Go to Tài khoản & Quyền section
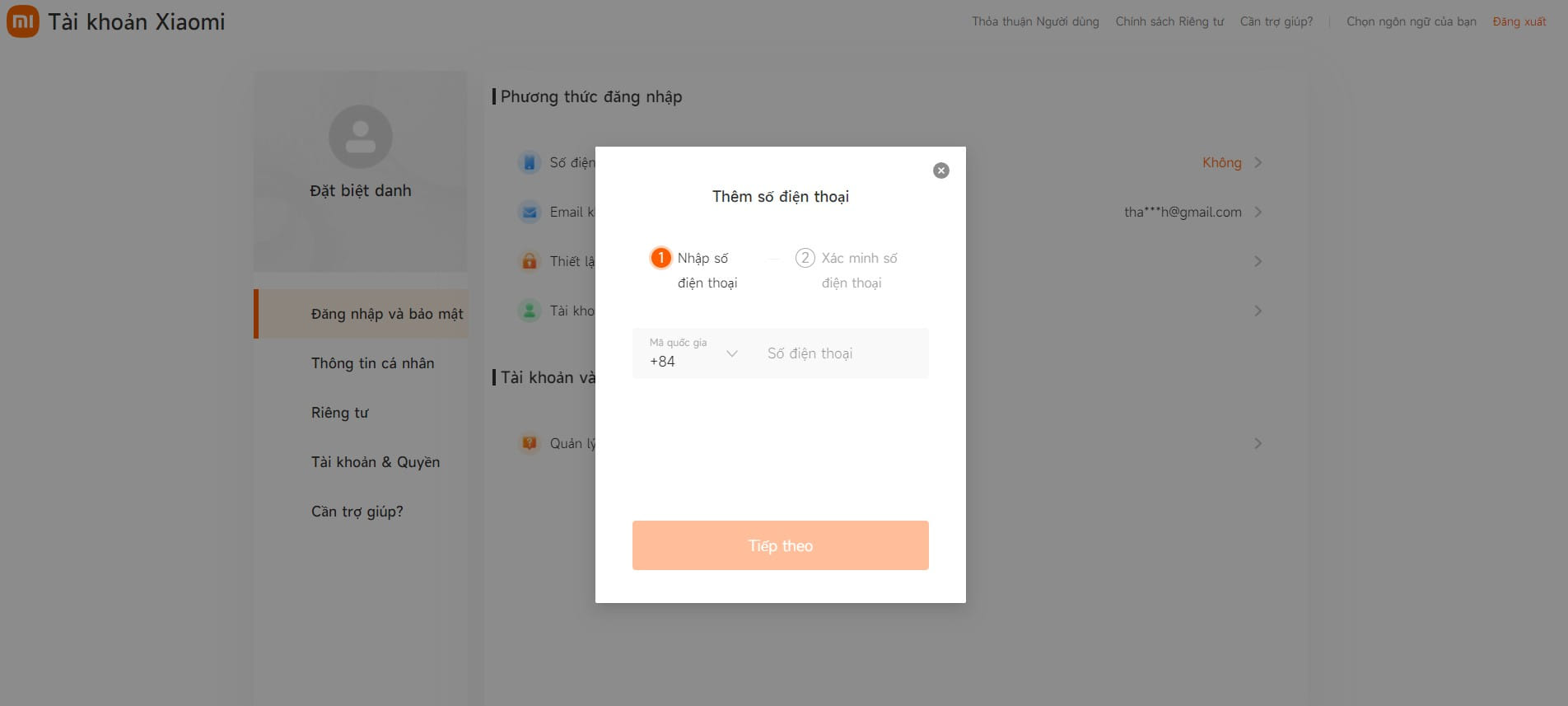The height and width of the screenshot is (706, 1568). coord(376,462)
